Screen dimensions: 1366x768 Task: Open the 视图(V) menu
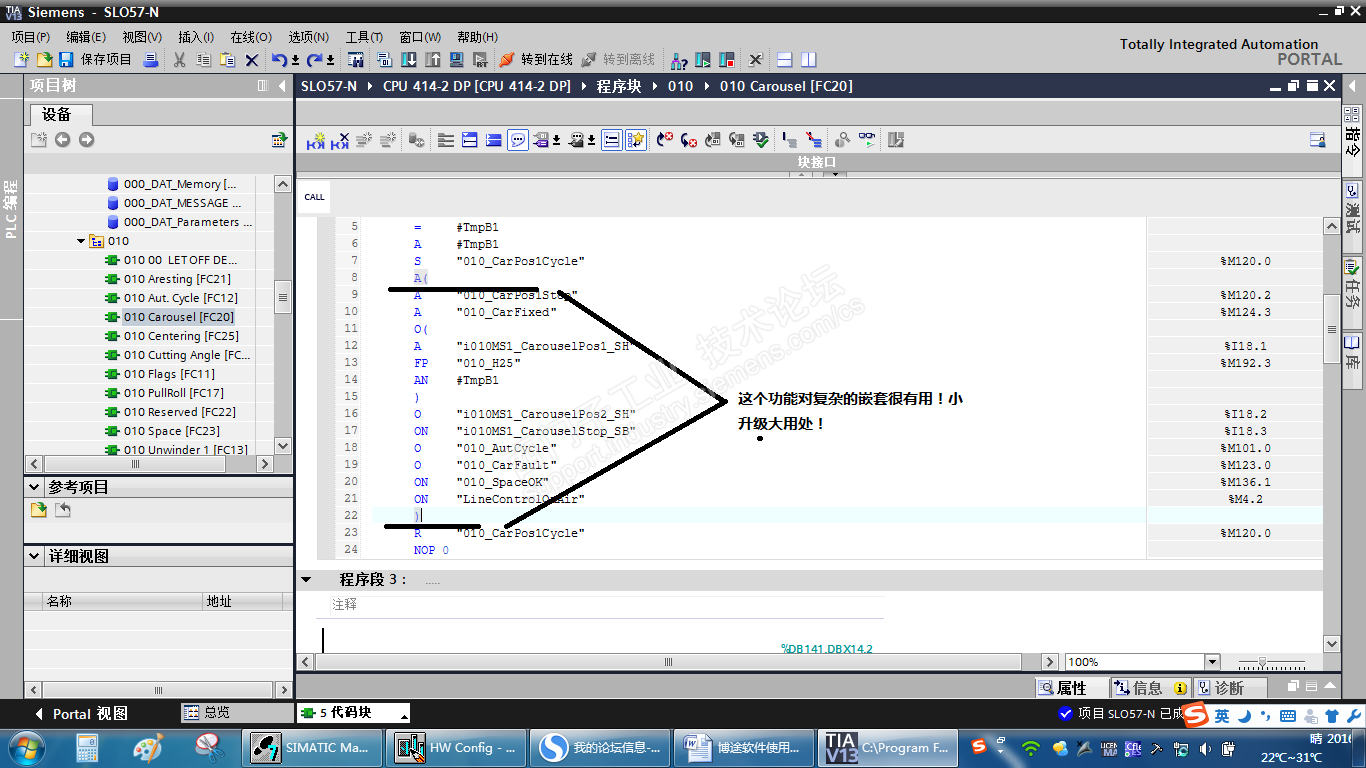tap(142, 37)
